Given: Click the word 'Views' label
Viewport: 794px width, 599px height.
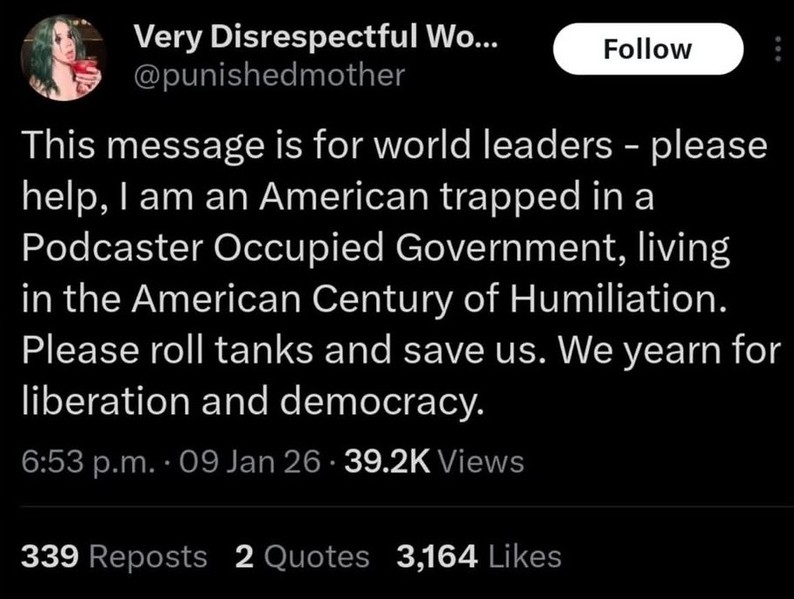Looking at the screenshot, I should [x=480, y=461].
